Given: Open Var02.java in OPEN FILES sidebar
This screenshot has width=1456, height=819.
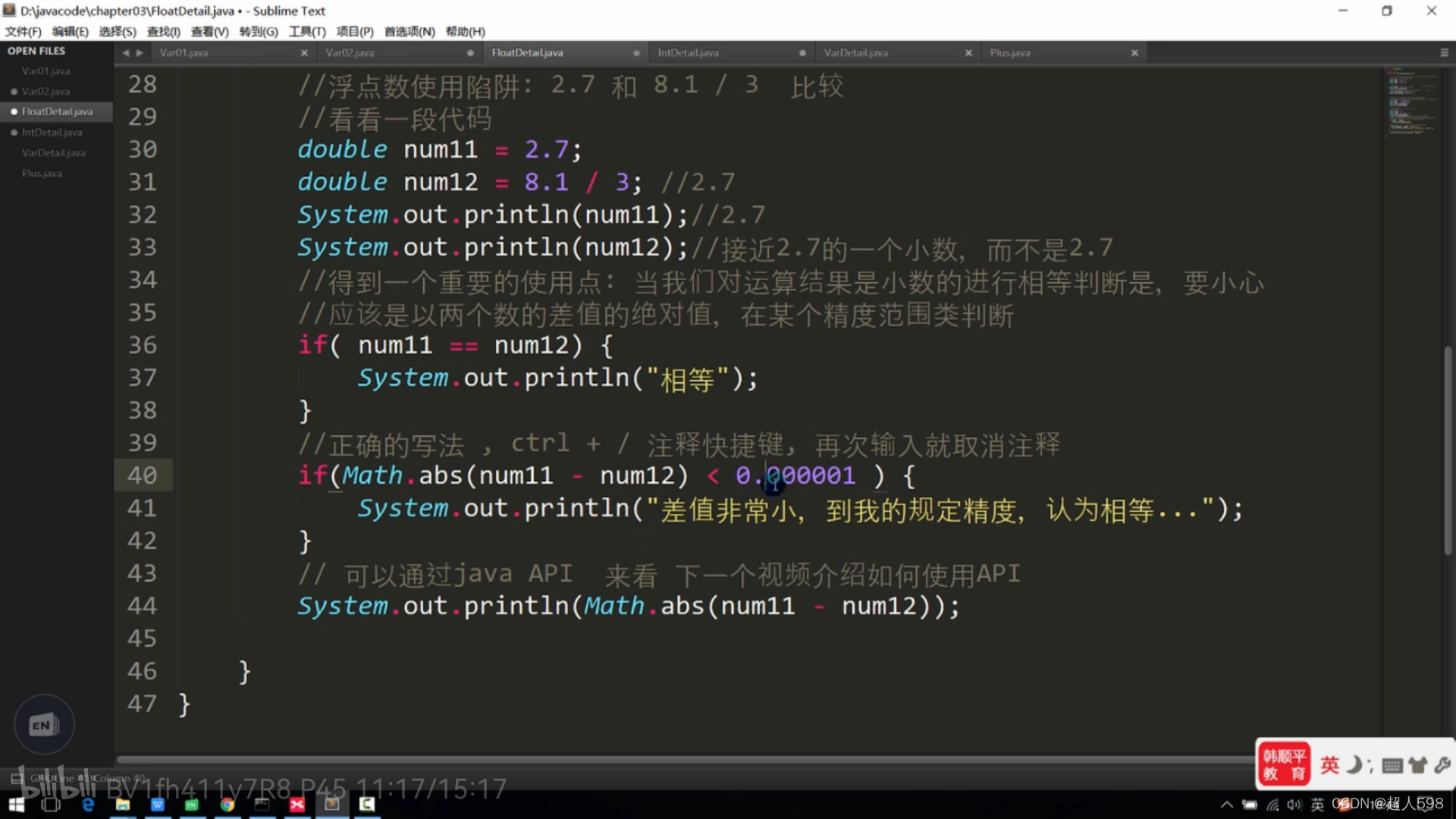Looking at the screenshot, I should click(x=46, y=91).
